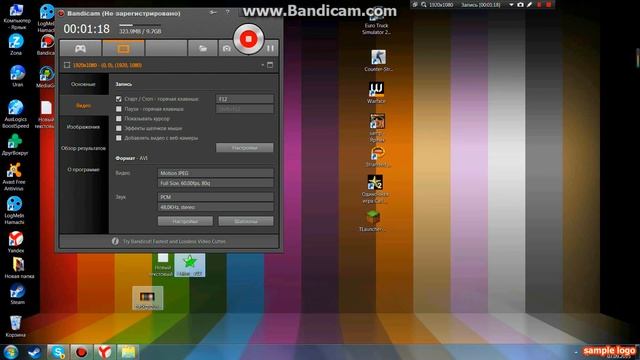Click the Motion JPEG codec field
Image resolution: width=640 pixels, height=360 pixels.
point(216,173)
